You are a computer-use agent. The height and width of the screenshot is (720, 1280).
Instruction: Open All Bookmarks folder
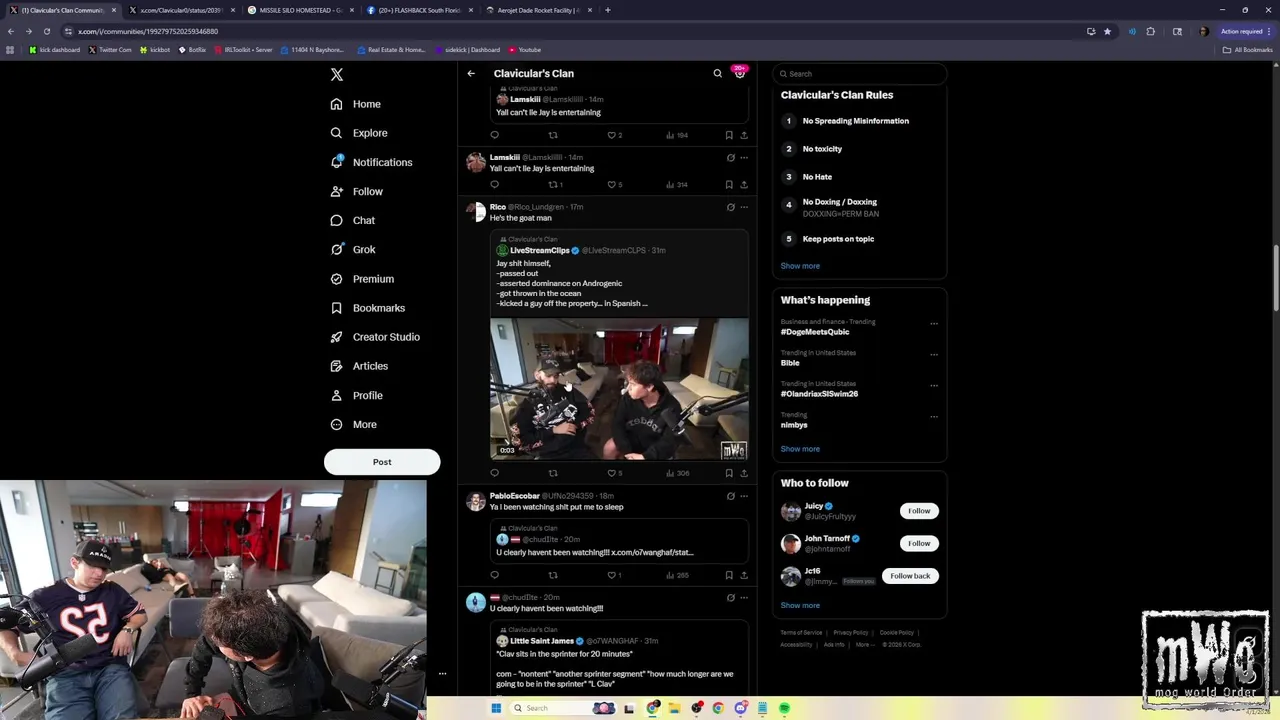(1248, 49)
